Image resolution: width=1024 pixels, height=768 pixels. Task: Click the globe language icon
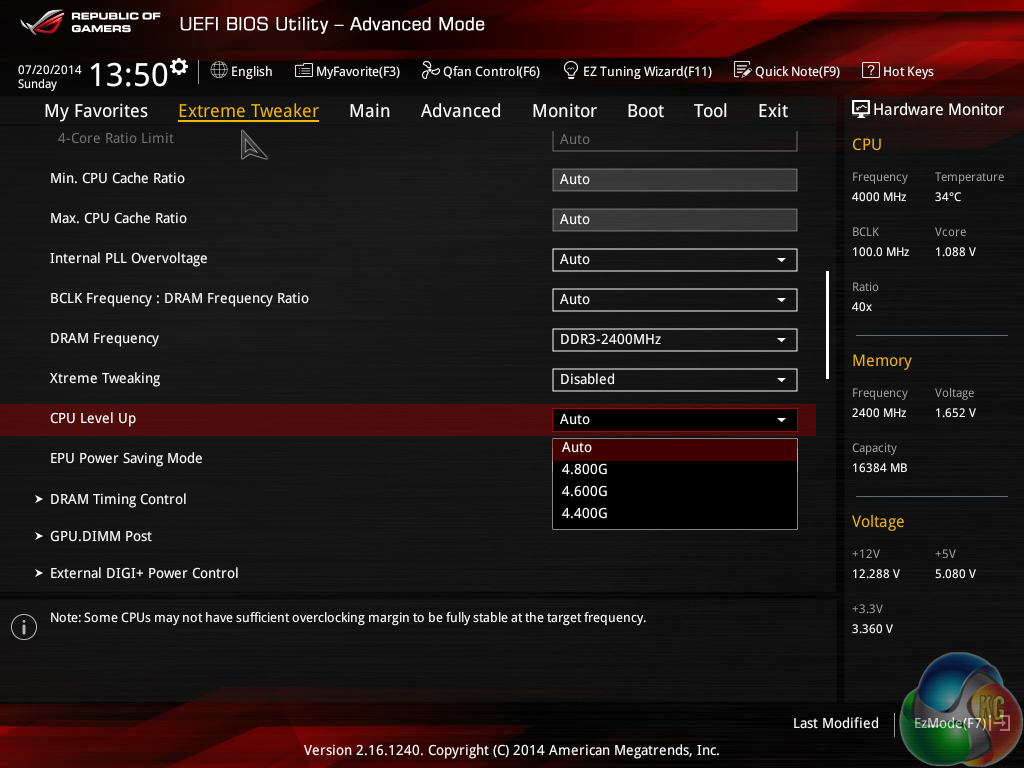coord(219,70)
